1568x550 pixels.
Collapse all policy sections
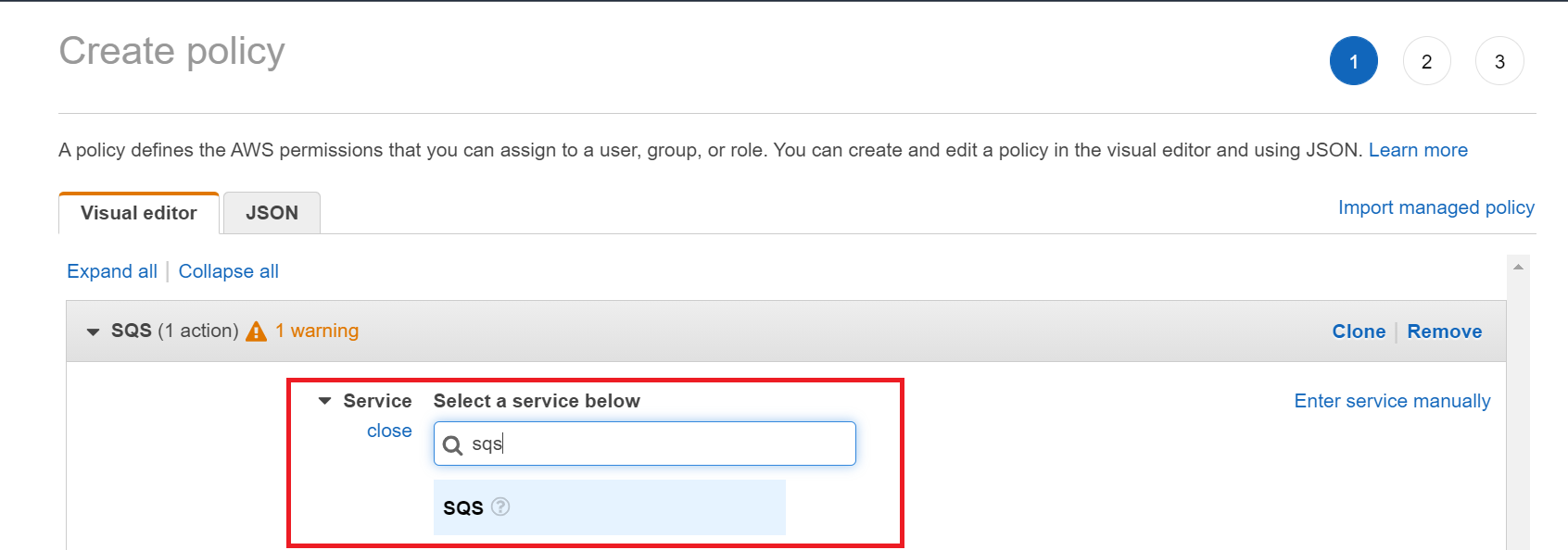pyautogui.click(x=228, y=271)
